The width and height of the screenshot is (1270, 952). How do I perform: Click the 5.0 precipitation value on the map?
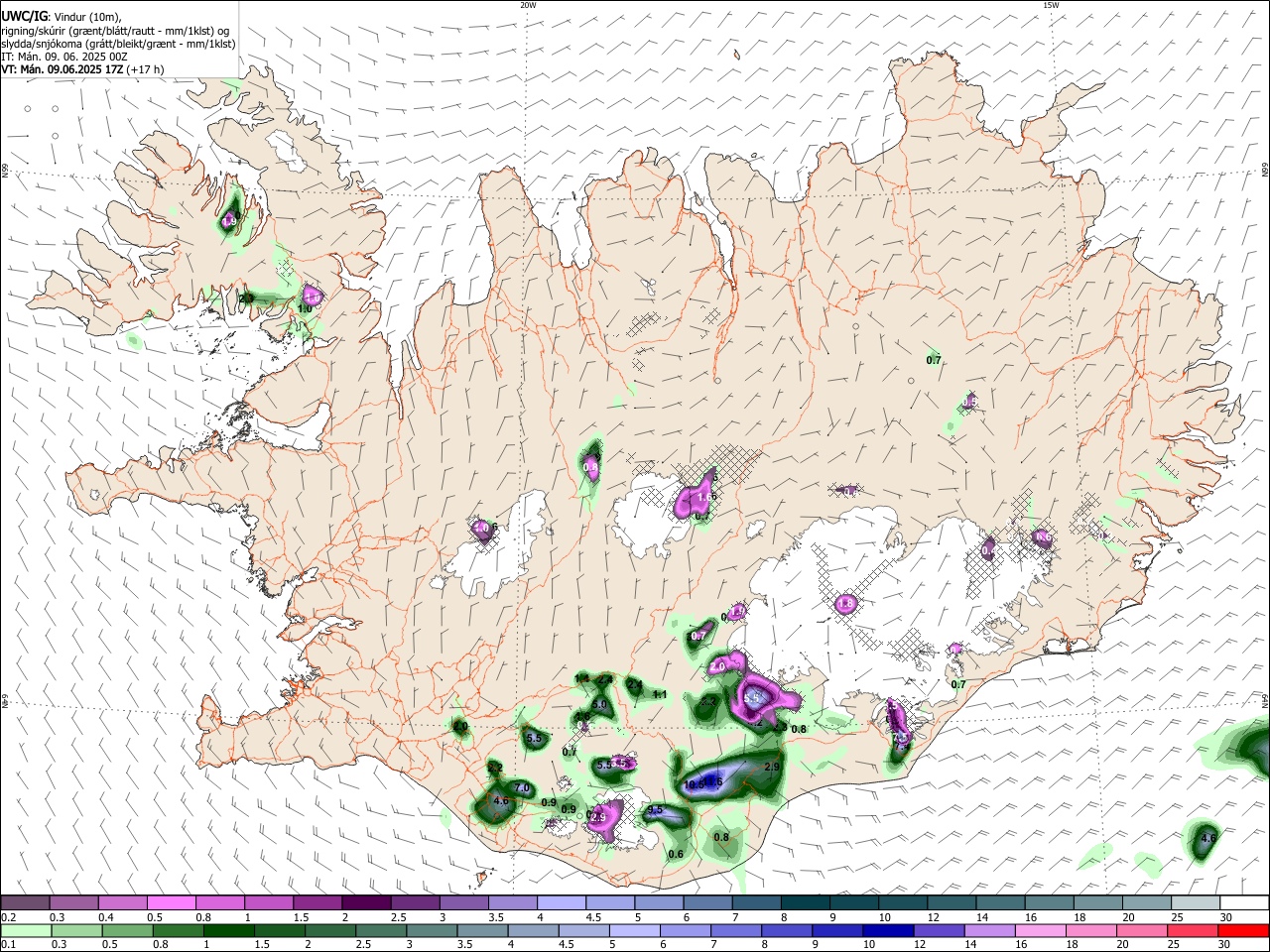[599, 704]
